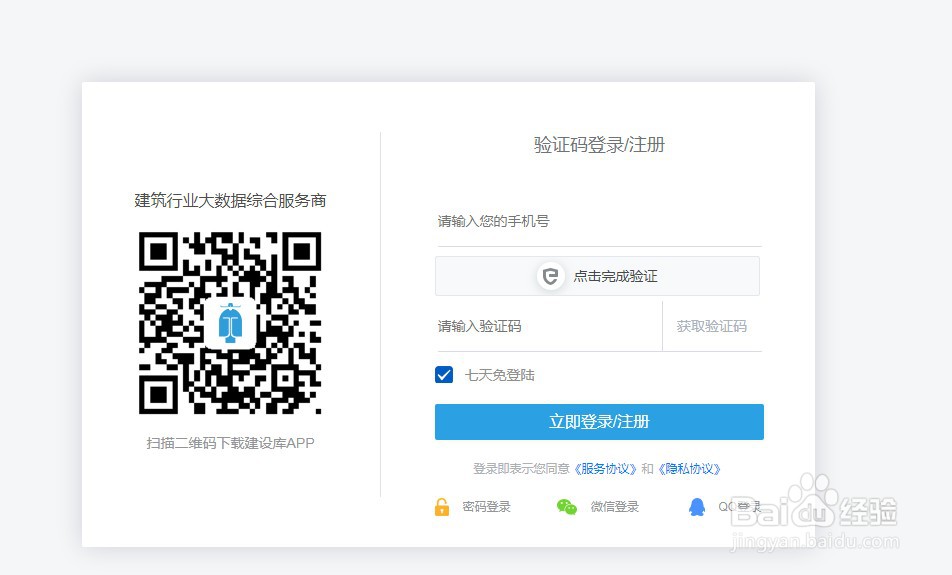Viewport: 952px width, 575px height.
Task: Click the blue QQ penguin icon
Action: [697, 506]
